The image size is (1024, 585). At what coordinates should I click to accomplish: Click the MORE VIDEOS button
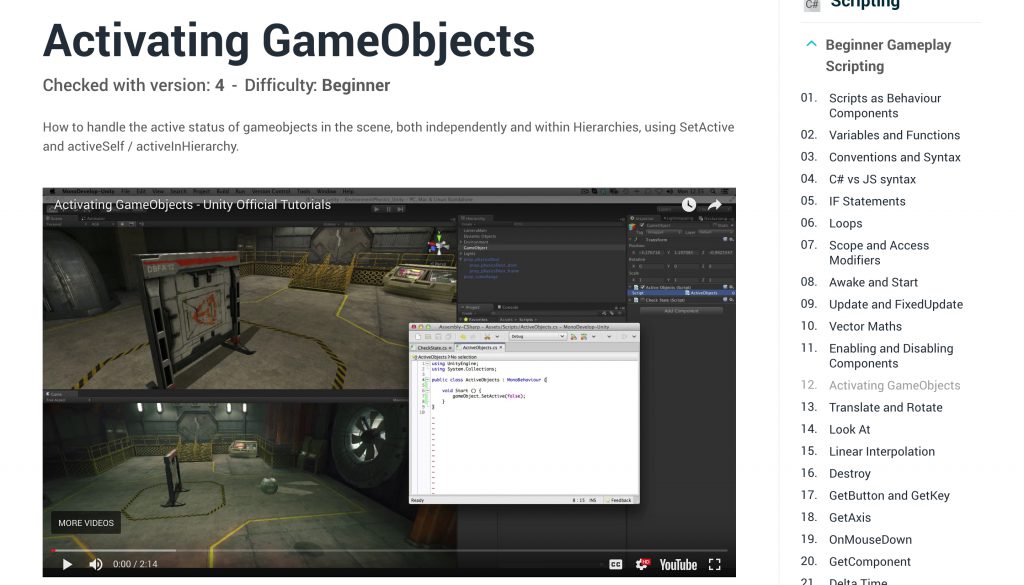(86, 523)
